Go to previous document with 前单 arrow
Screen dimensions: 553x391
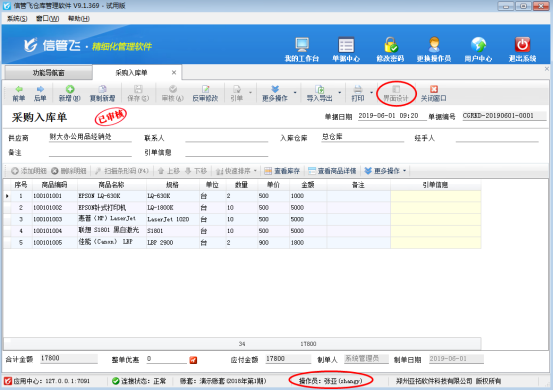point(19,93)
